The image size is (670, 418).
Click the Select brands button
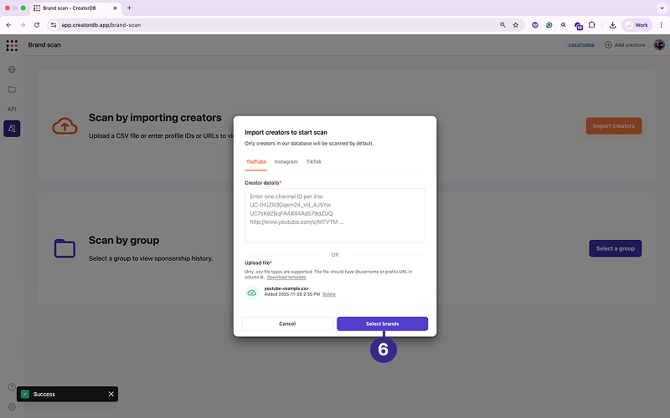pyautogui.click(x=382, y=324)
